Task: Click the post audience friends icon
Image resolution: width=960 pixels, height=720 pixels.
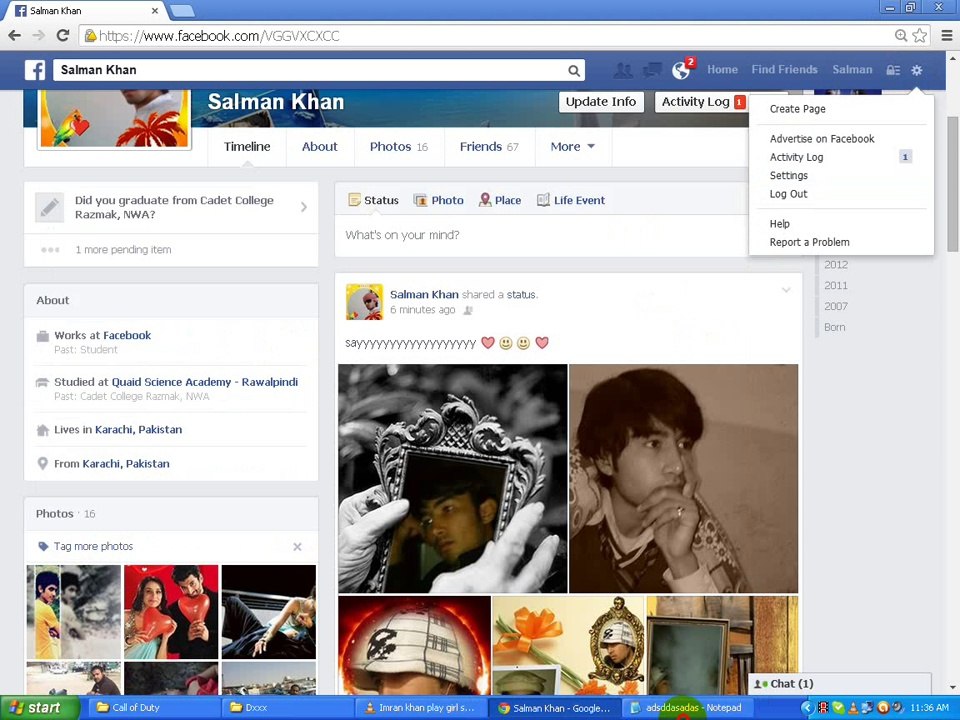Action: pos(468,310)
